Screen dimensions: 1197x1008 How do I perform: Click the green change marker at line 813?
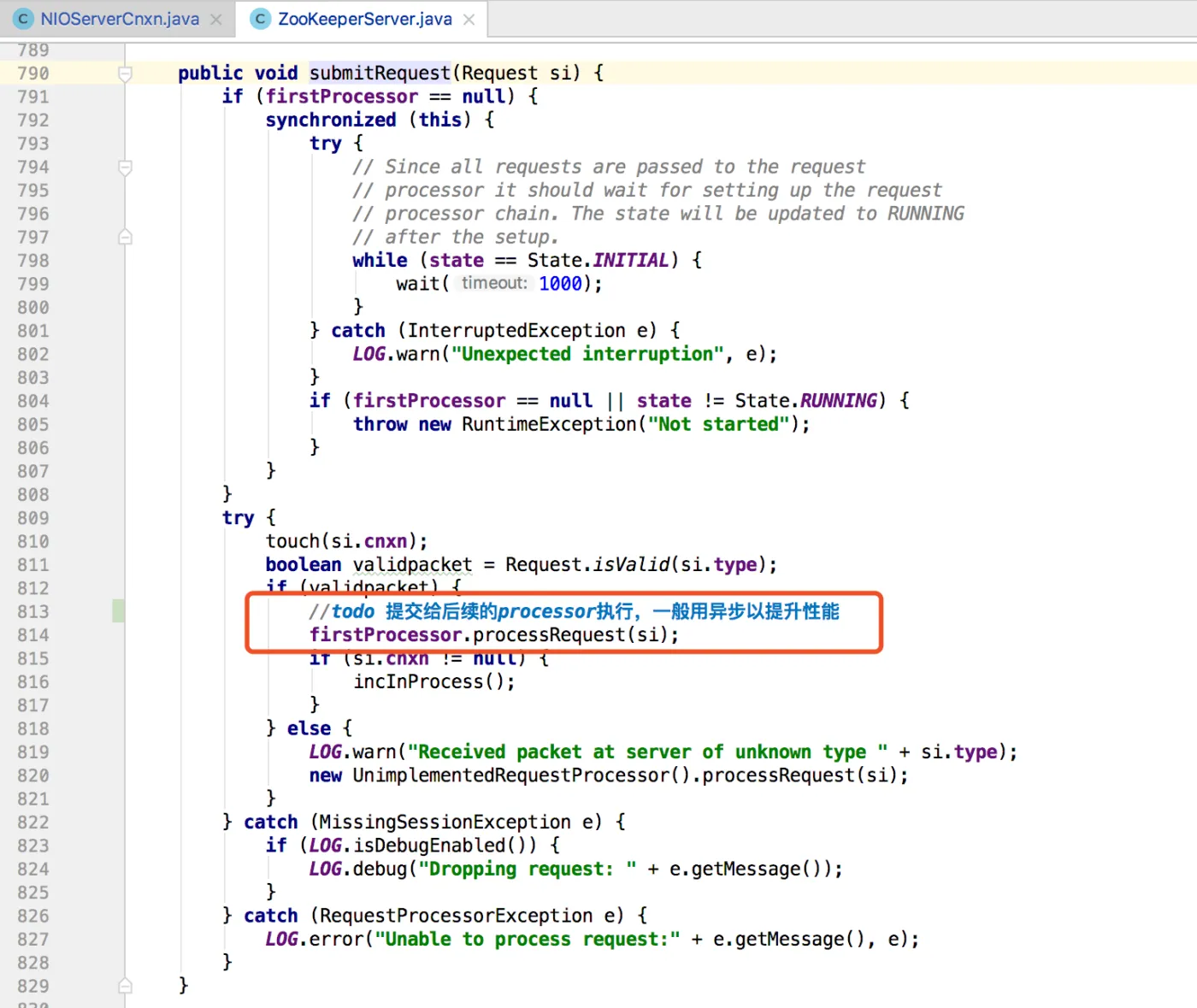pos(118,610)
